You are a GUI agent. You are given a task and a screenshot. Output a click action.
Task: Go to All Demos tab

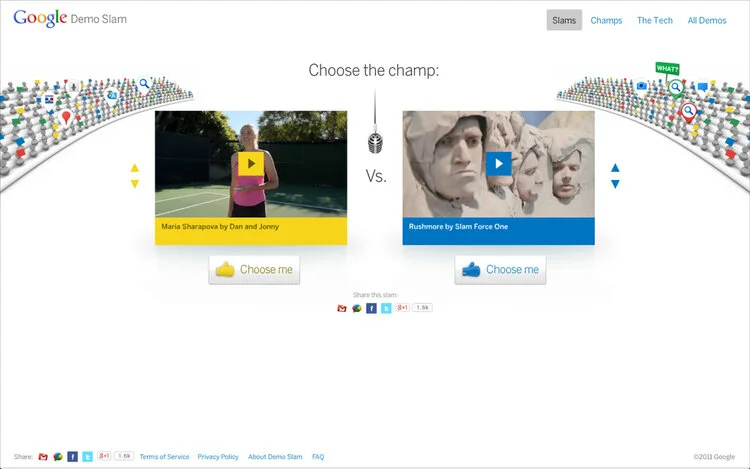tap(707, 21)
